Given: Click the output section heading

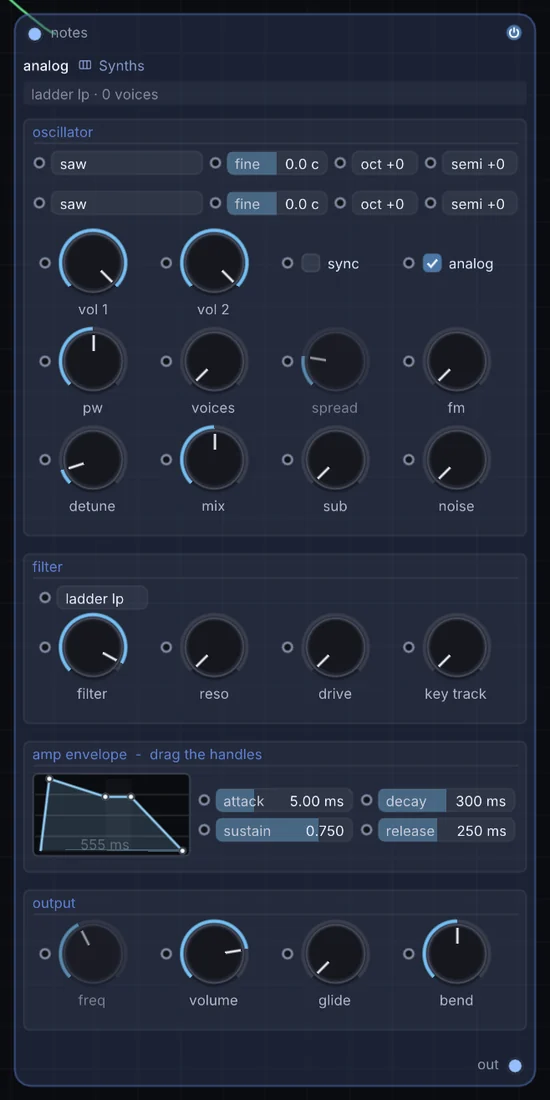Looking at the screenshot, I should pyautogui.click(x=54, y=903).
